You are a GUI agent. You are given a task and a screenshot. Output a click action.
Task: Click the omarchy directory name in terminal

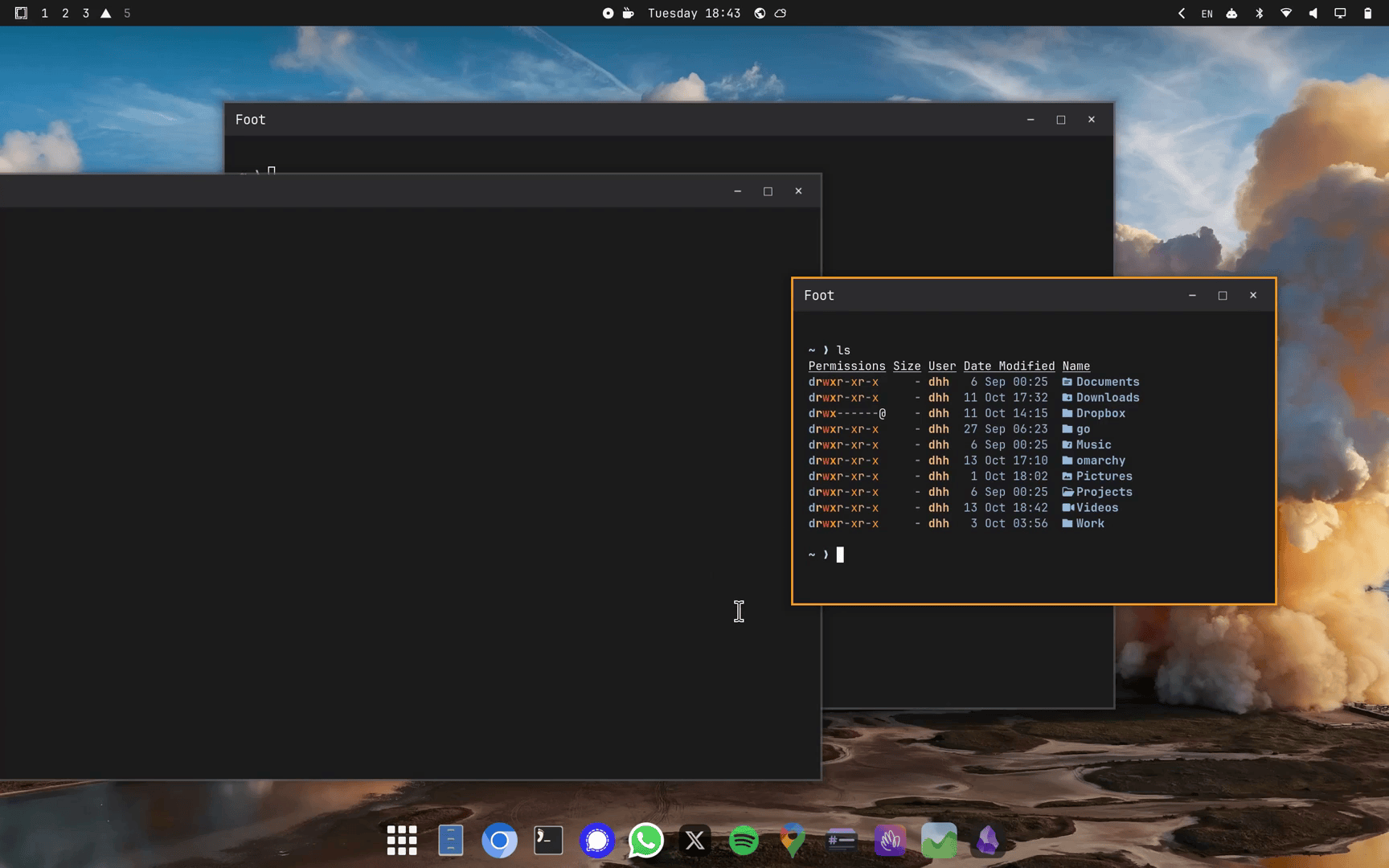pyautogui.click(x=1100, y=461)
